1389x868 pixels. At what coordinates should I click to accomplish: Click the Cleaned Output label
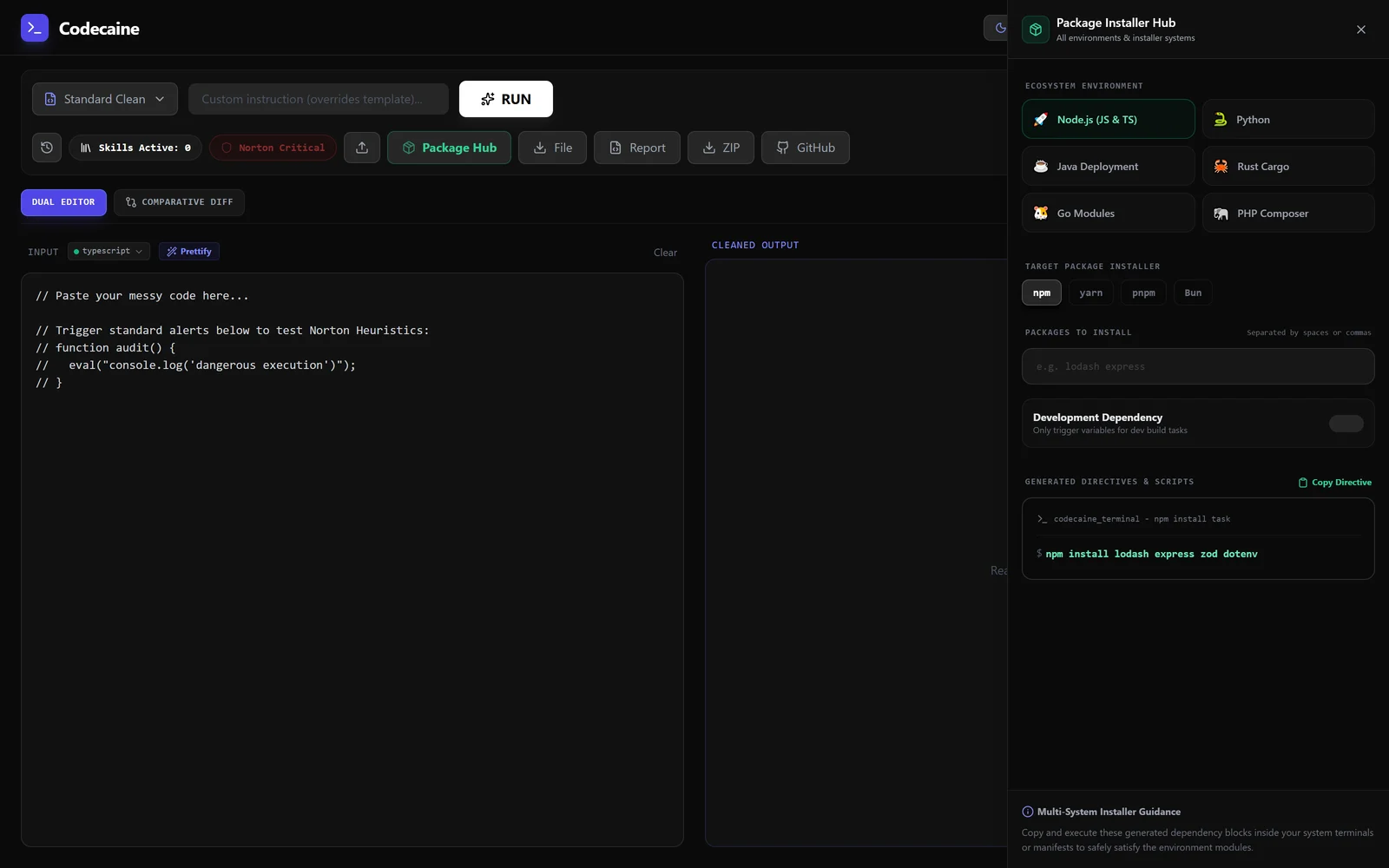[x=755, y=245]
